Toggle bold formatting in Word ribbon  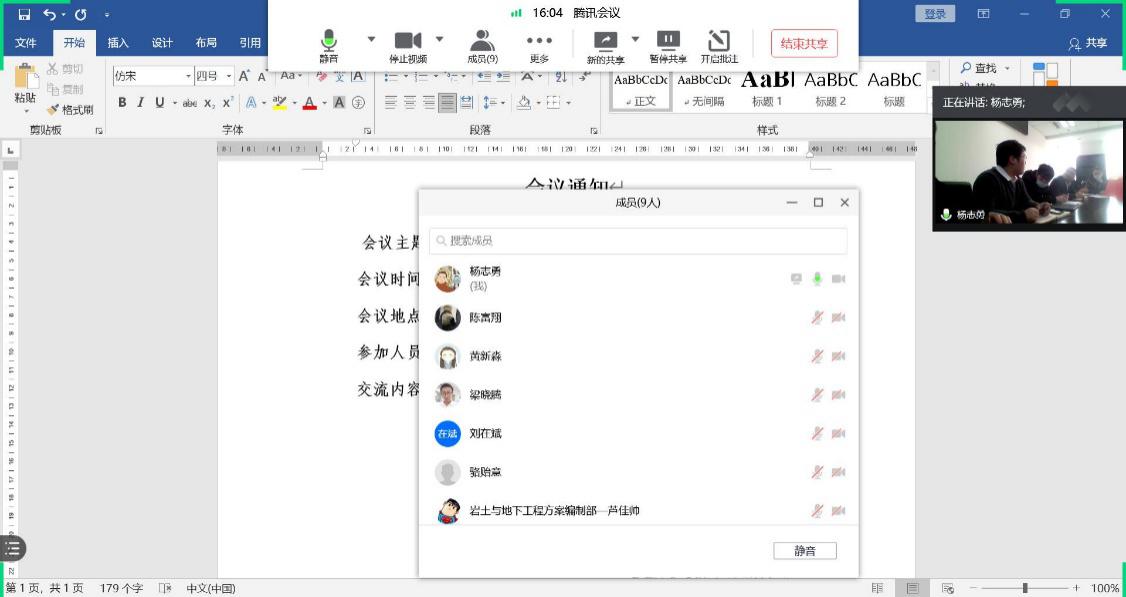(x=122, y=103)
